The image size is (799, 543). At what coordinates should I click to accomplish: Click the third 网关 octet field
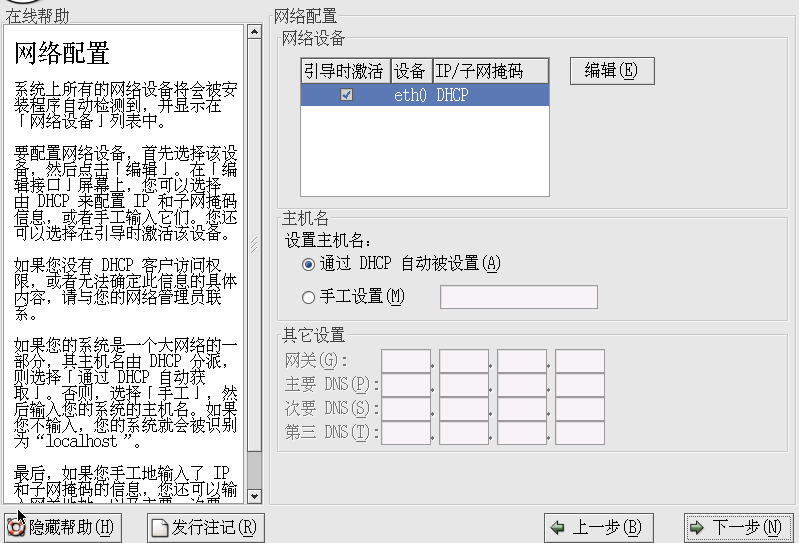pos(522,361)
